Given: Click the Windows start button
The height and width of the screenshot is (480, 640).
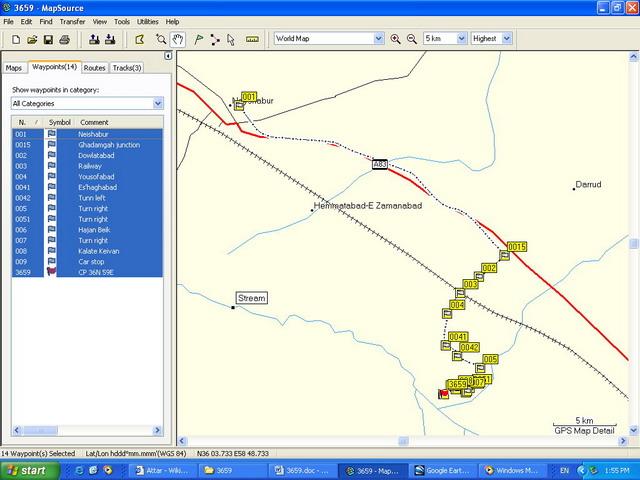Looking at the screenshot, I should (29, 471).
